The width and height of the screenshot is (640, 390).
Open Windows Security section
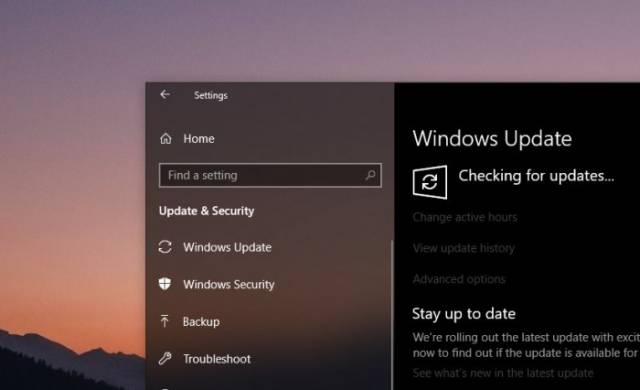coord(229,284)
